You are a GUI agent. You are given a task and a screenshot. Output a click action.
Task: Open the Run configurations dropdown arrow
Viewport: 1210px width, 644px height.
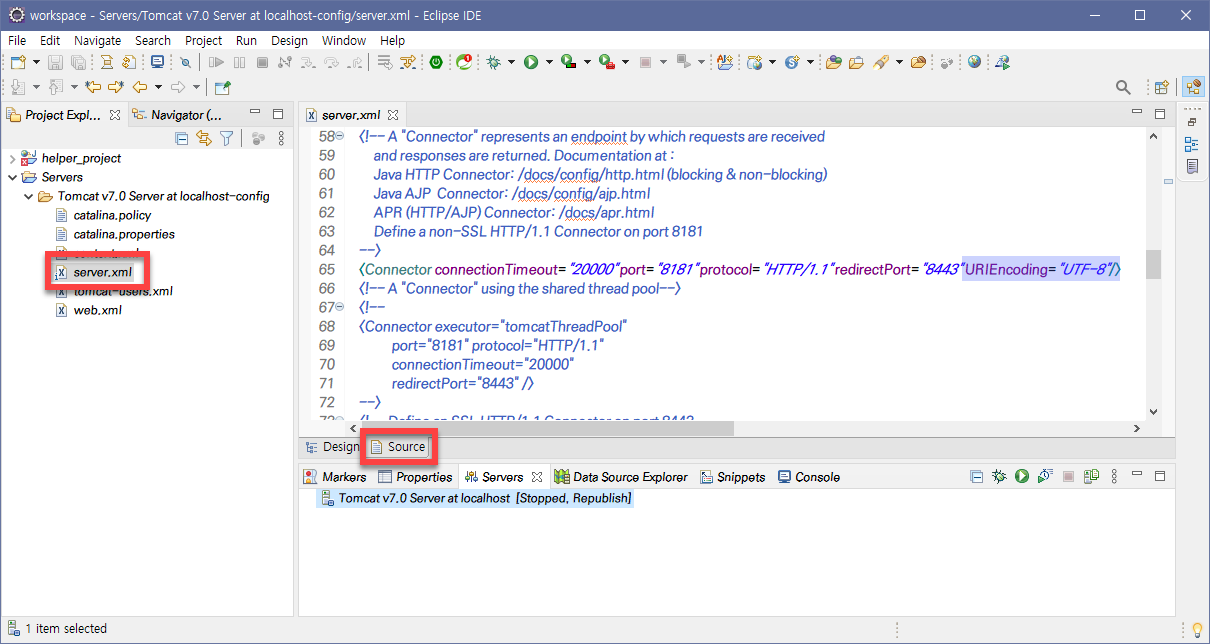click(549, 62)
